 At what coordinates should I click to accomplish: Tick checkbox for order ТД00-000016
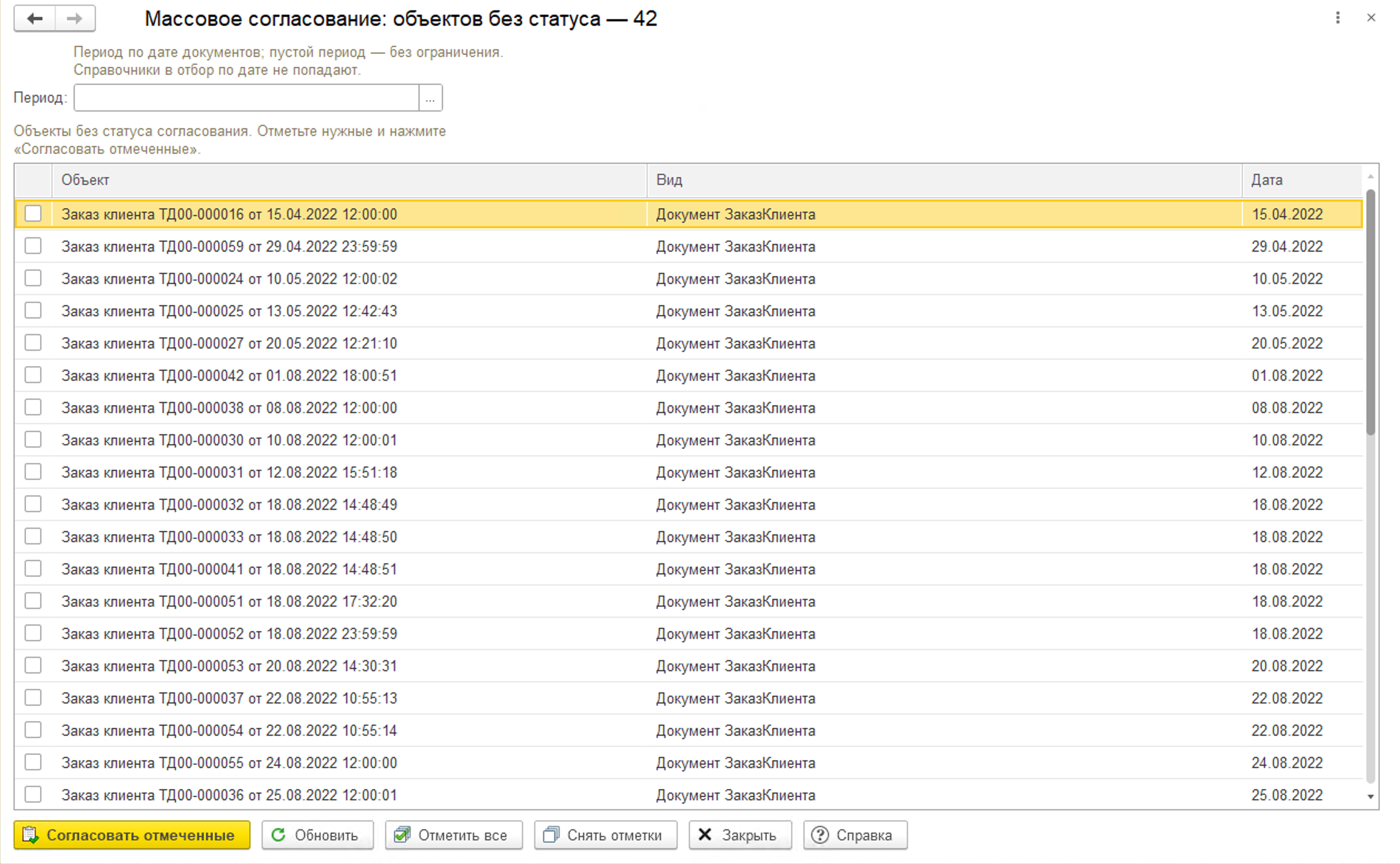(33, 214)
